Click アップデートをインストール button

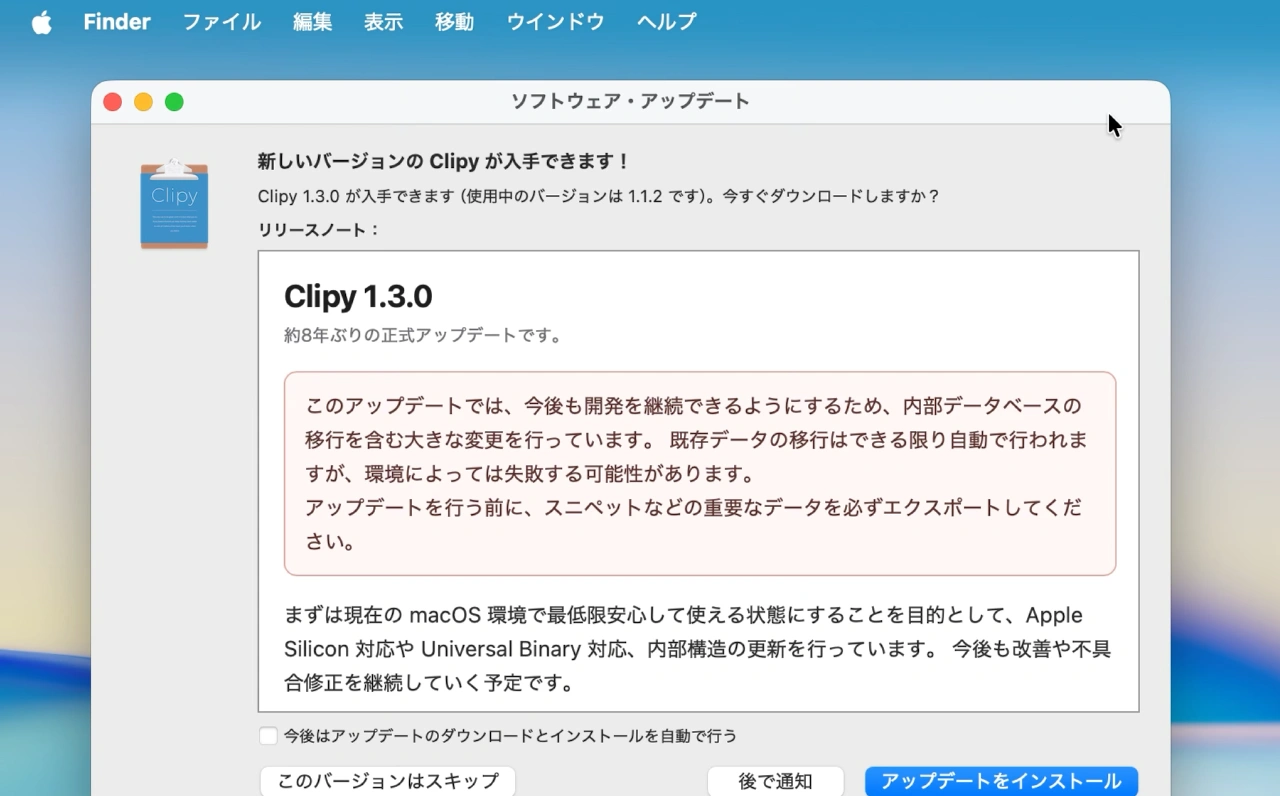[x=1001, y=781]
